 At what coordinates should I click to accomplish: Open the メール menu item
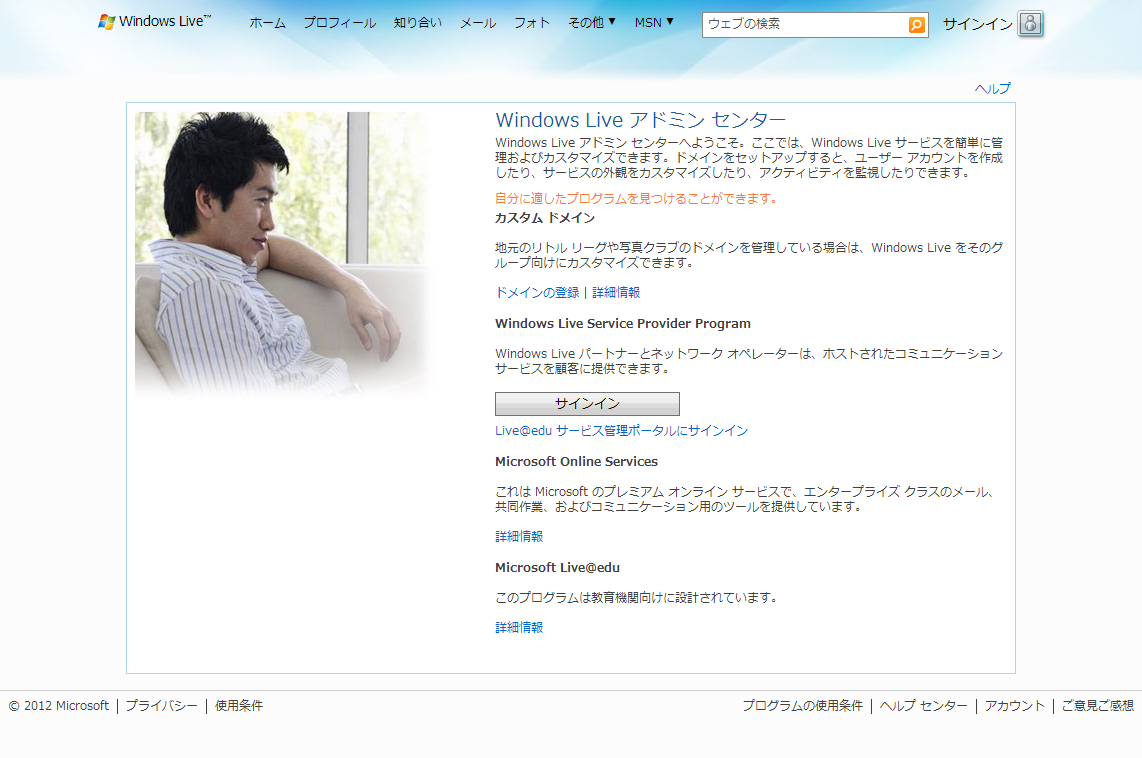pyautogui.click(x=478, y=23)
